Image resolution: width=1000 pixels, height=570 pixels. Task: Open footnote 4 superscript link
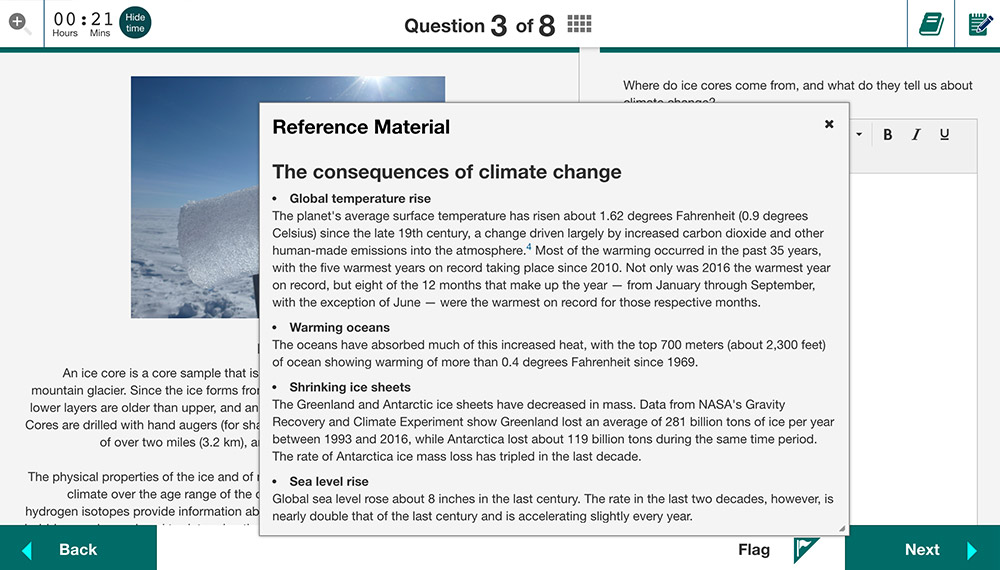coord(529,247)
